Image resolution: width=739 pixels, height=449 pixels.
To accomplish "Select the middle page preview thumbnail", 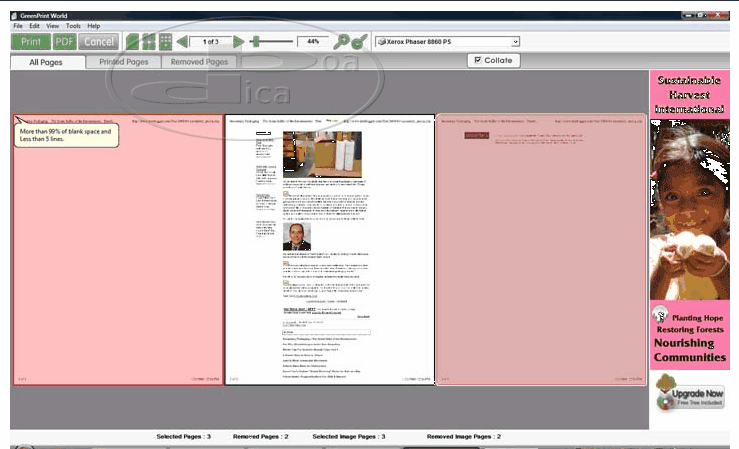I will (x=329, y=249).
